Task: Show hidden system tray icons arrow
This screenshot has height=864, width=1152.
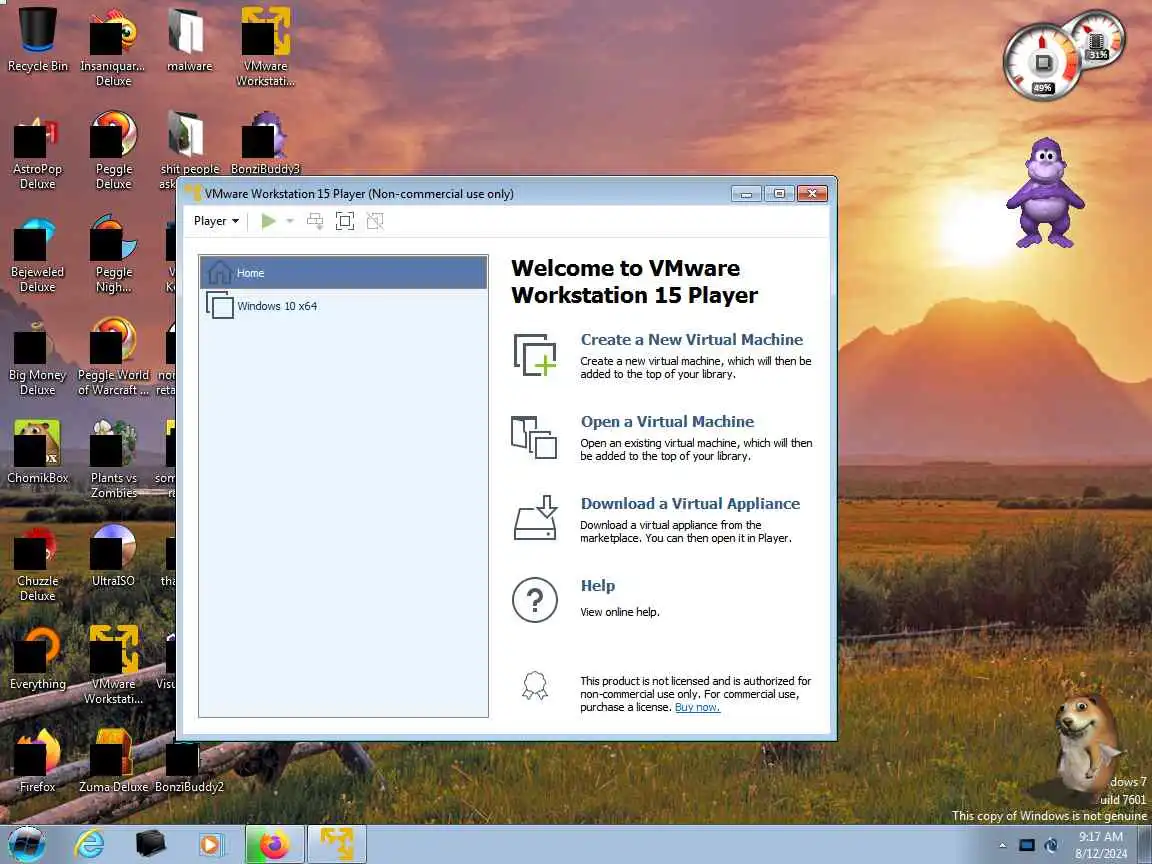Action: [1003, 846]
